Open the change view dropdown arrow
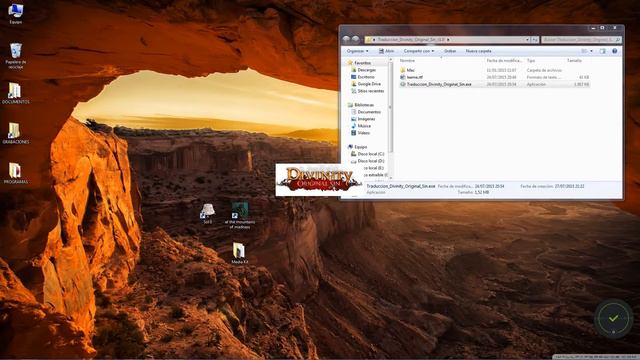This screenshot has height=360, width=640. [x=591, y=51]
